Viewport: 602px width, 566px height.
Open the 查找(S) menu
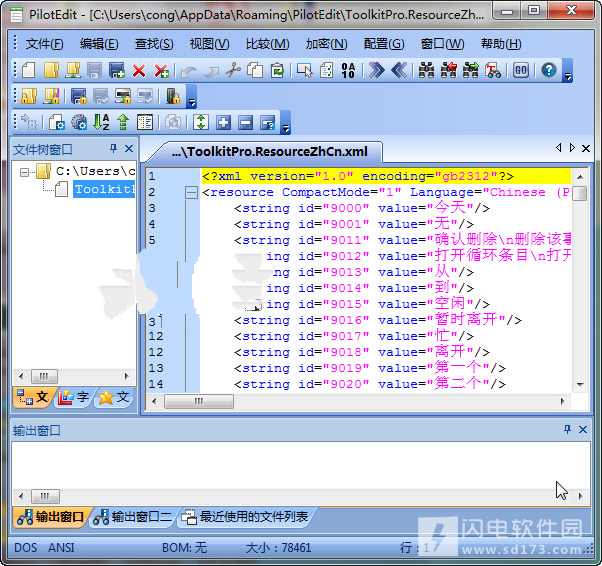click(x=154, y=44)
